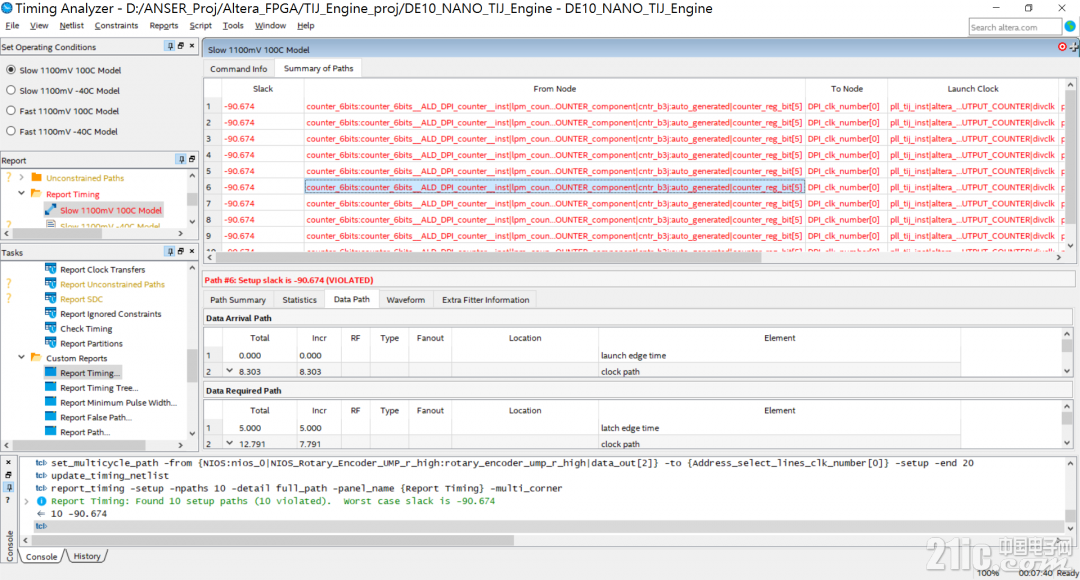
Task: Select Slow 1100mV 100C Model radio button
Action: (x=11, y=70)
